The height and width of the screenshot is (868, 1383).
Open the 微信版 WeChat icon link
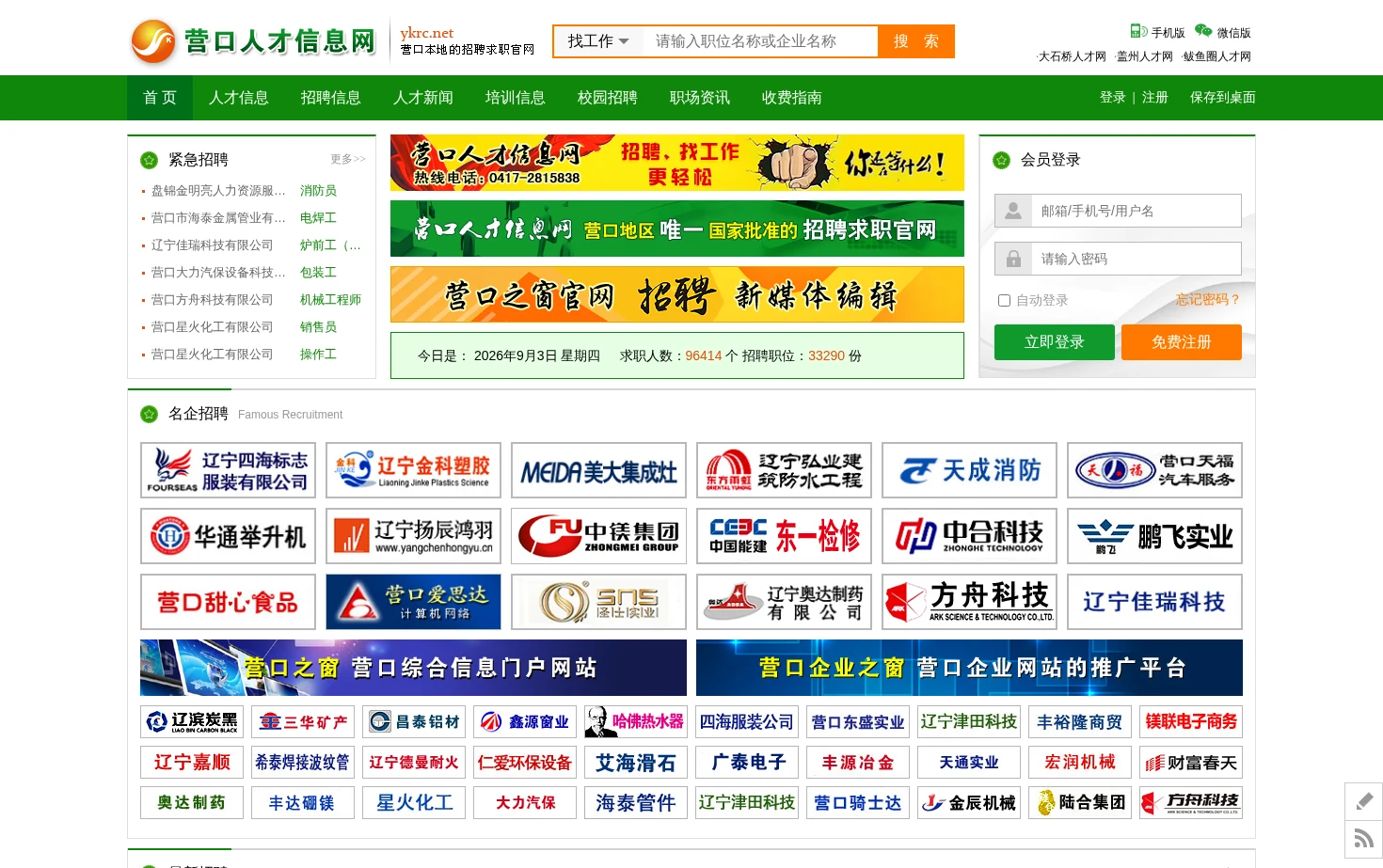1222,32
